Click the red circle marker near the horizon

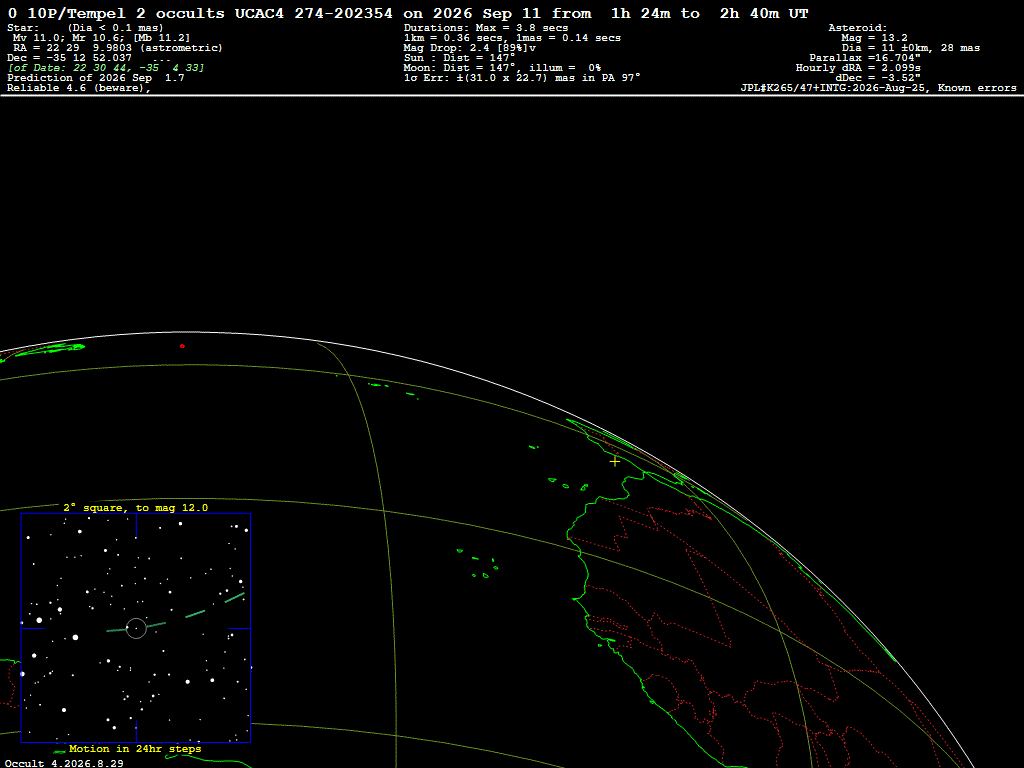[x=182, y=346]
